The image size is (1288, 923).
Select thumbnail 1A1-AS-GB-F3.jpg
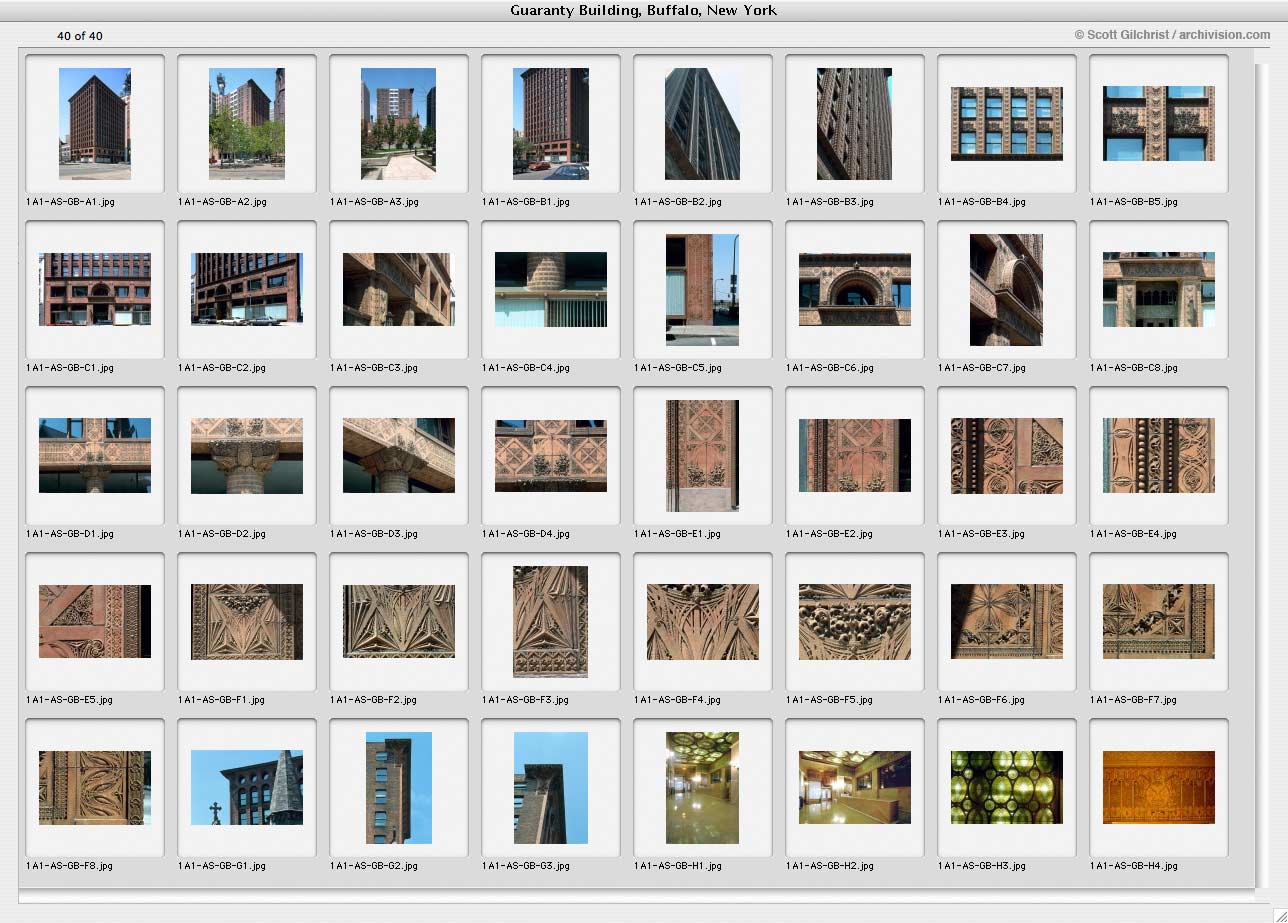[551, 622]
